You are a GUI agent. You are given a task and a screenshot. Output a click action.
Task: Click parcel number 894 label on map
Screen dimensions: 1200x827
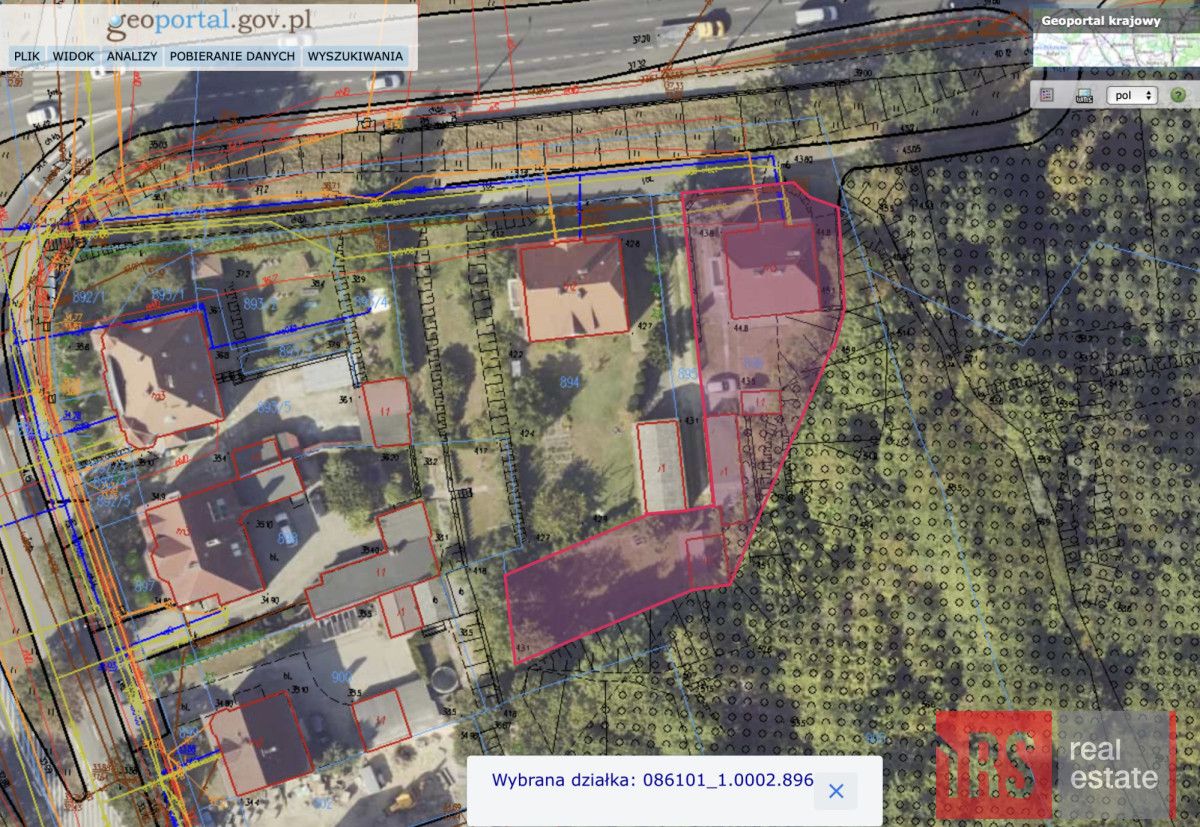(x=570, y=383)
